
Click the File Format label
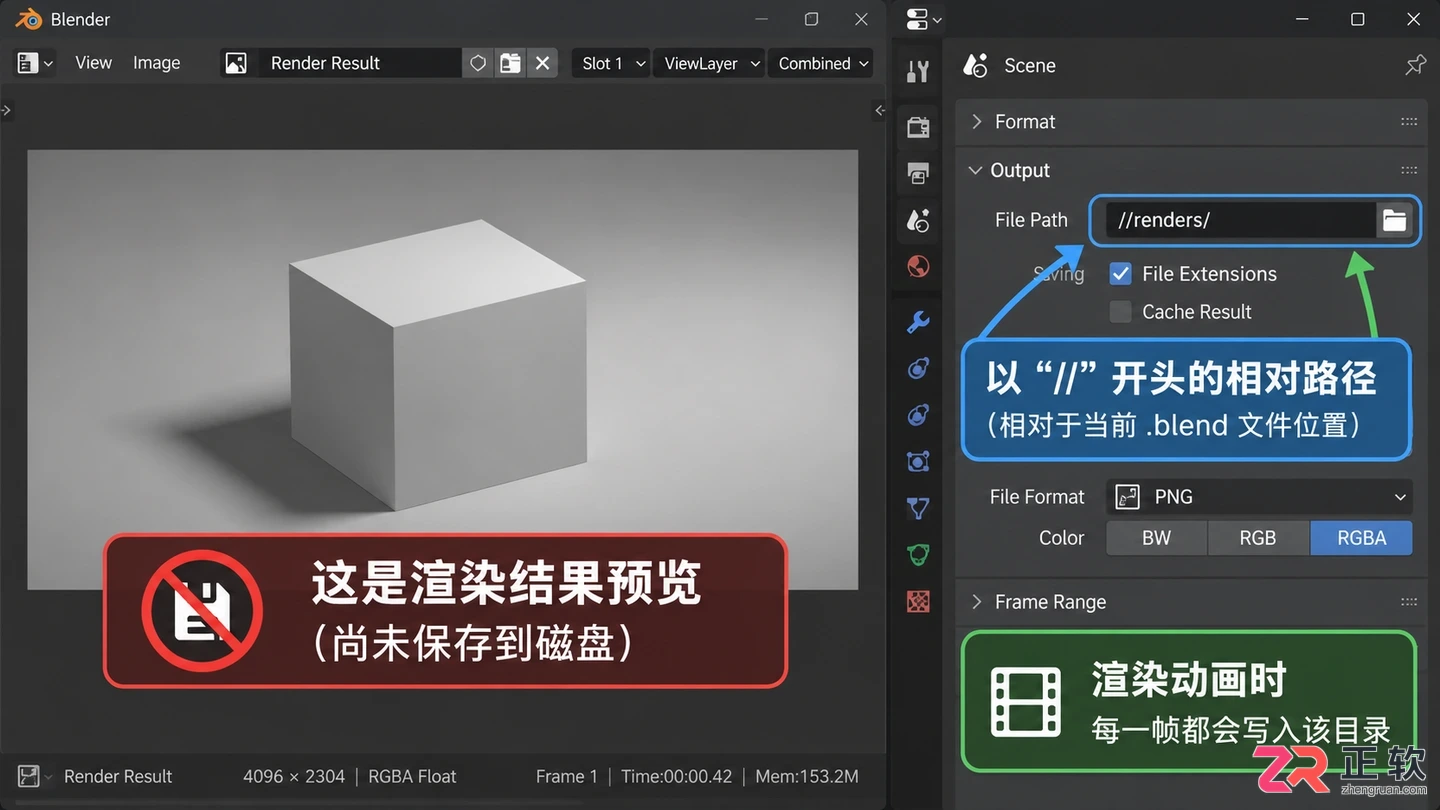(1037, 497)
